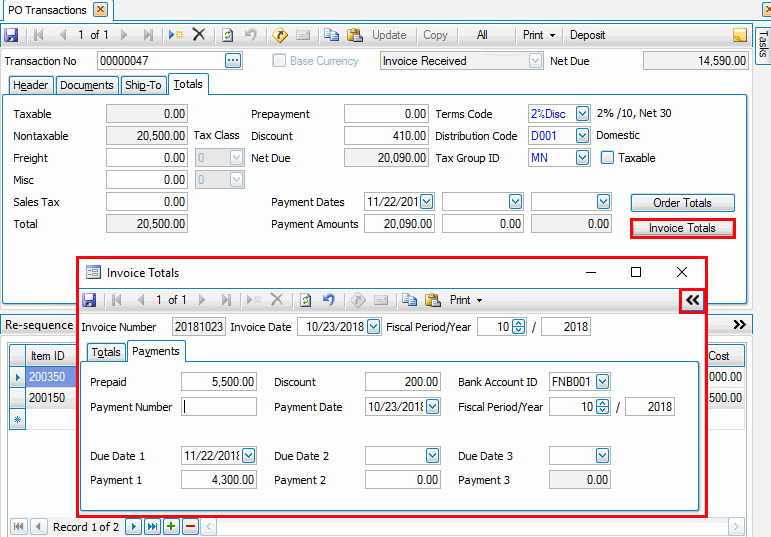Click the Save icon in PO Transactions toolbar
Screen dimensions: 771x537
(x=11, y=35)
